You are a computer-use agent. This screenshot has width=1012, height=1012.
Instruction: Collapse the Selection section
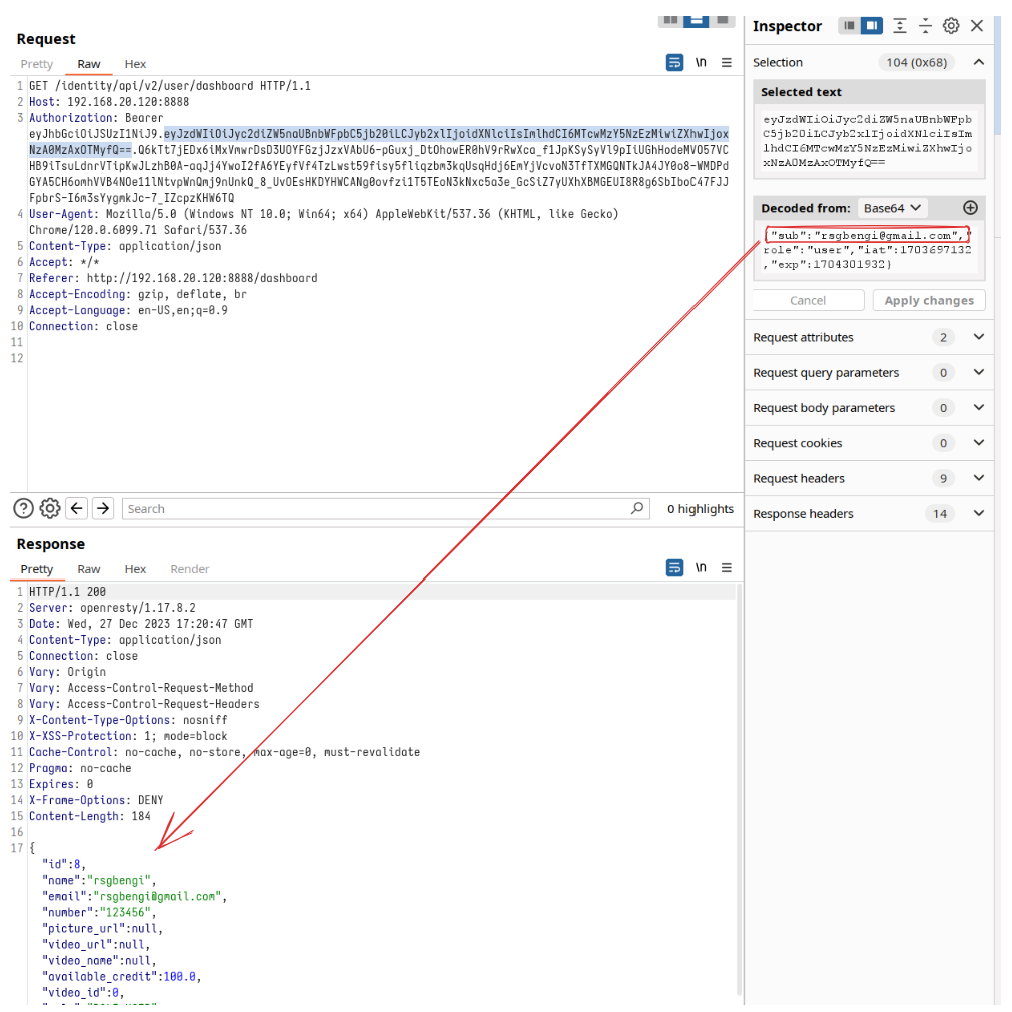(x=978, y=62)
